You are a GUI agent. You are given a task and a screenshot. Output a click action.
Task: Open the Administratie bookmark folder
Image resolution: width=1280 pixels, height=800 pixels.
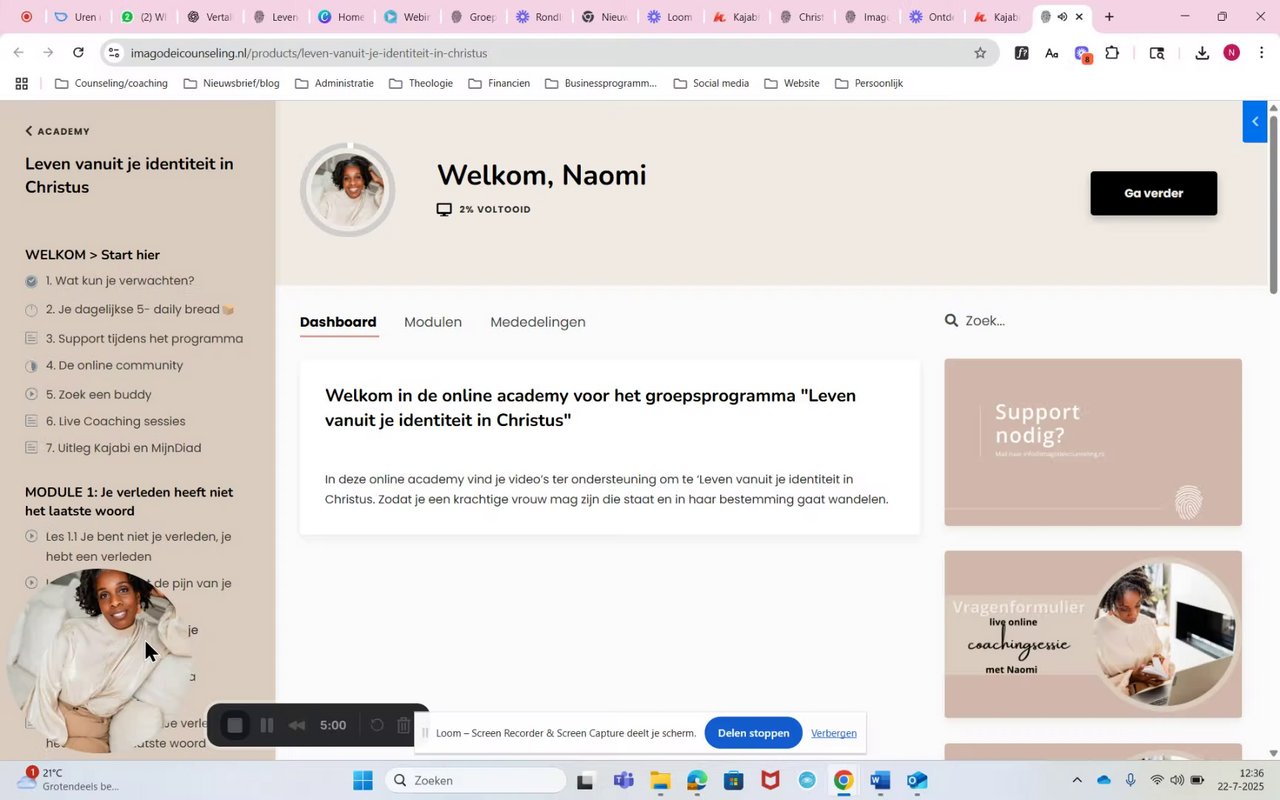click(x=334, y=84)
